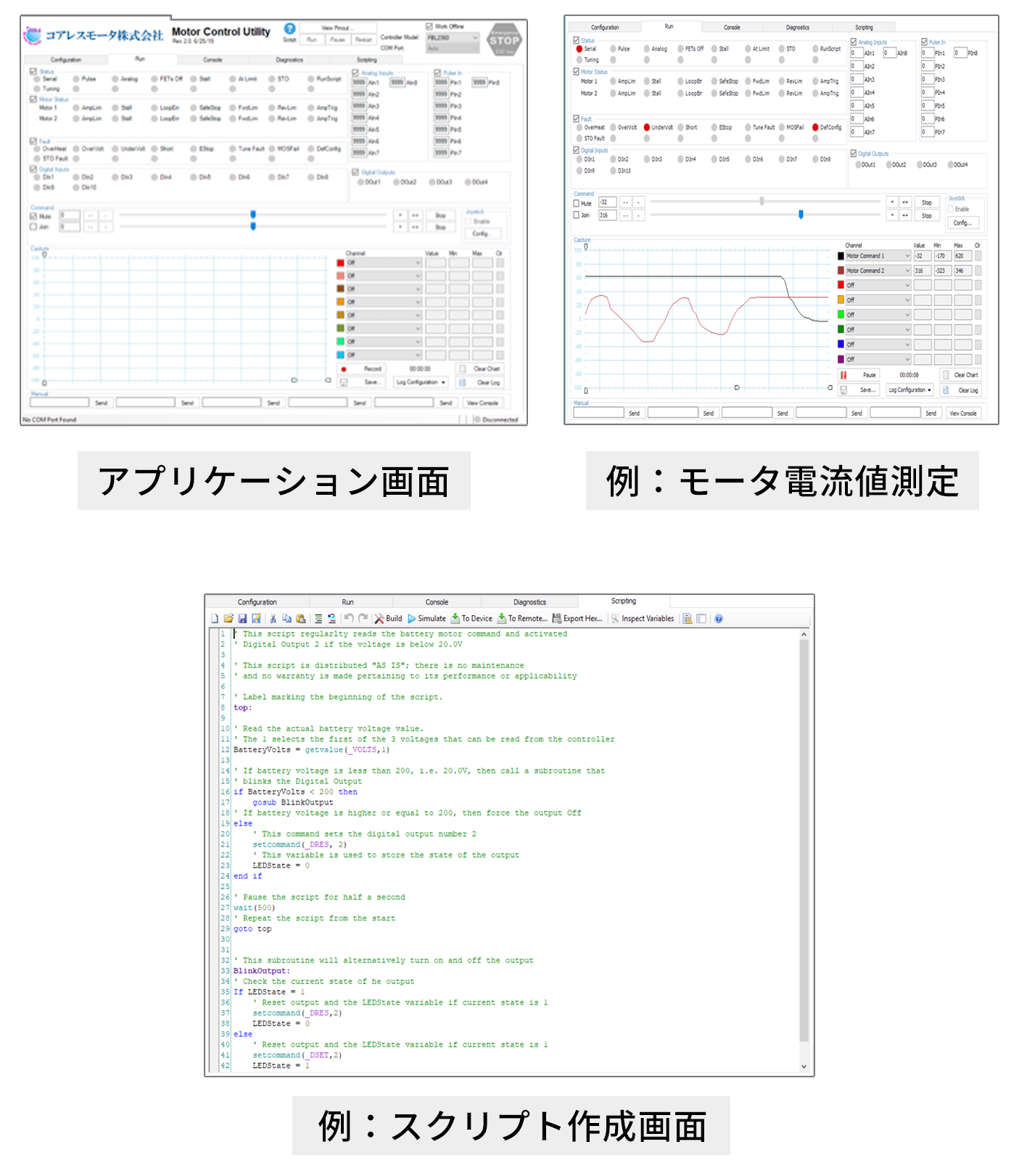Open the bright red channel's Off dropdown, motor current example
The width and height of the screenshot is (1019, 1176).
[878, 285]
